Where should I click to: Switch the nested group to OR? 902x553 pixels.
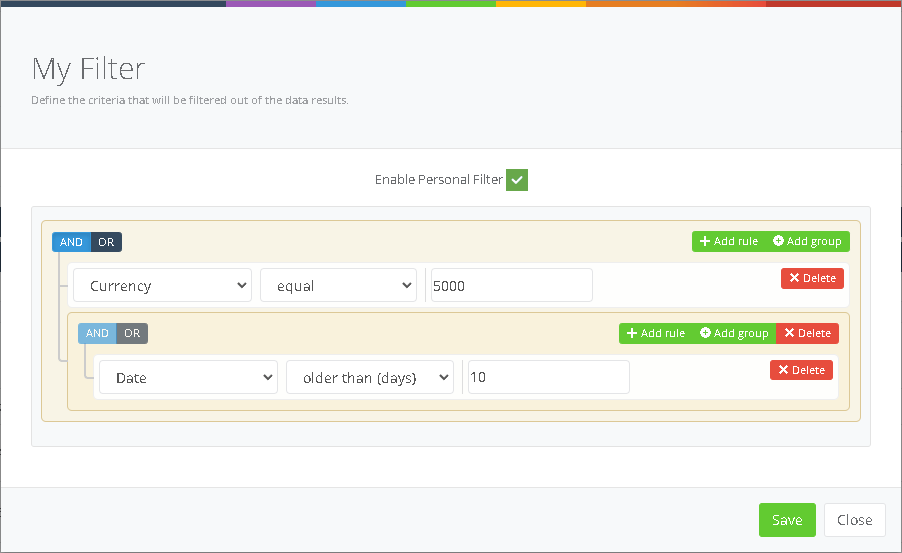pos(132,334)
